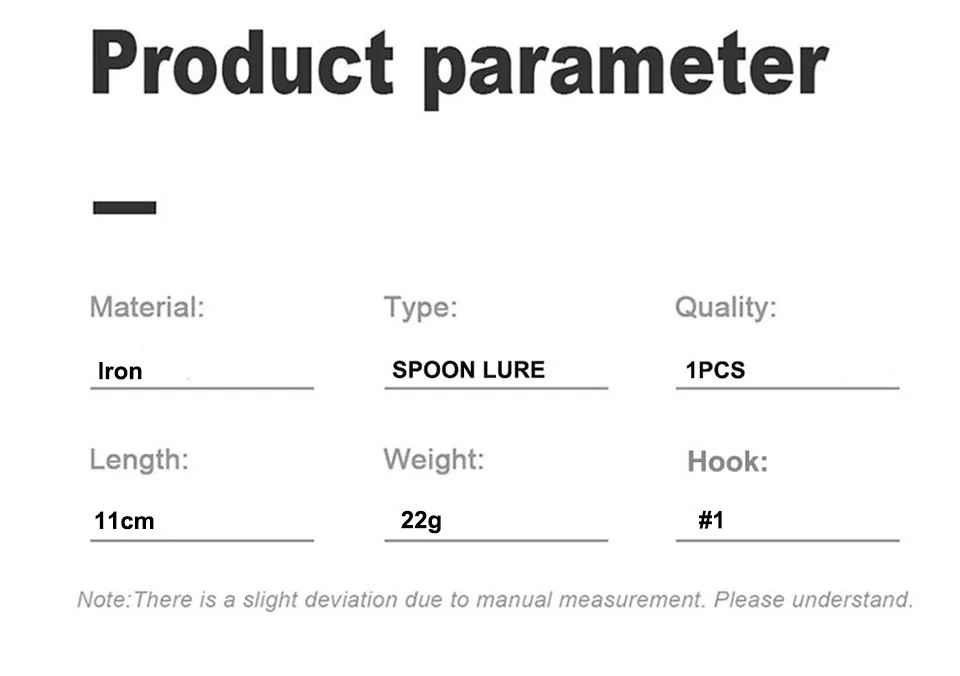This screenshot has width=960, height=676.
Task: Click the black dash below the heading
Action: pyautogui.click(x=124, y=208)
